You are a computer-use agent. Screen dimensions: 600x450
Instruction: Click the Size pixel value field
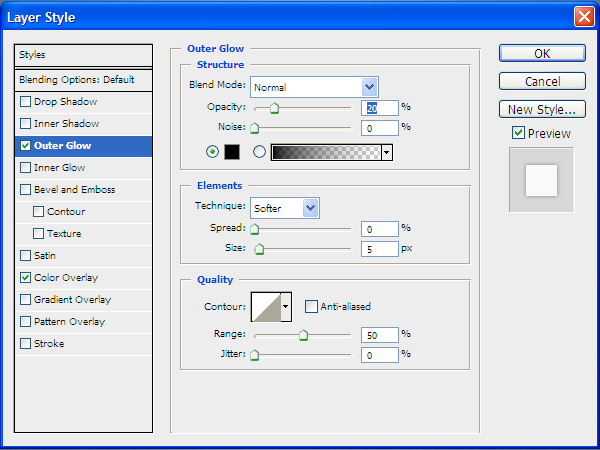(380, 249)
